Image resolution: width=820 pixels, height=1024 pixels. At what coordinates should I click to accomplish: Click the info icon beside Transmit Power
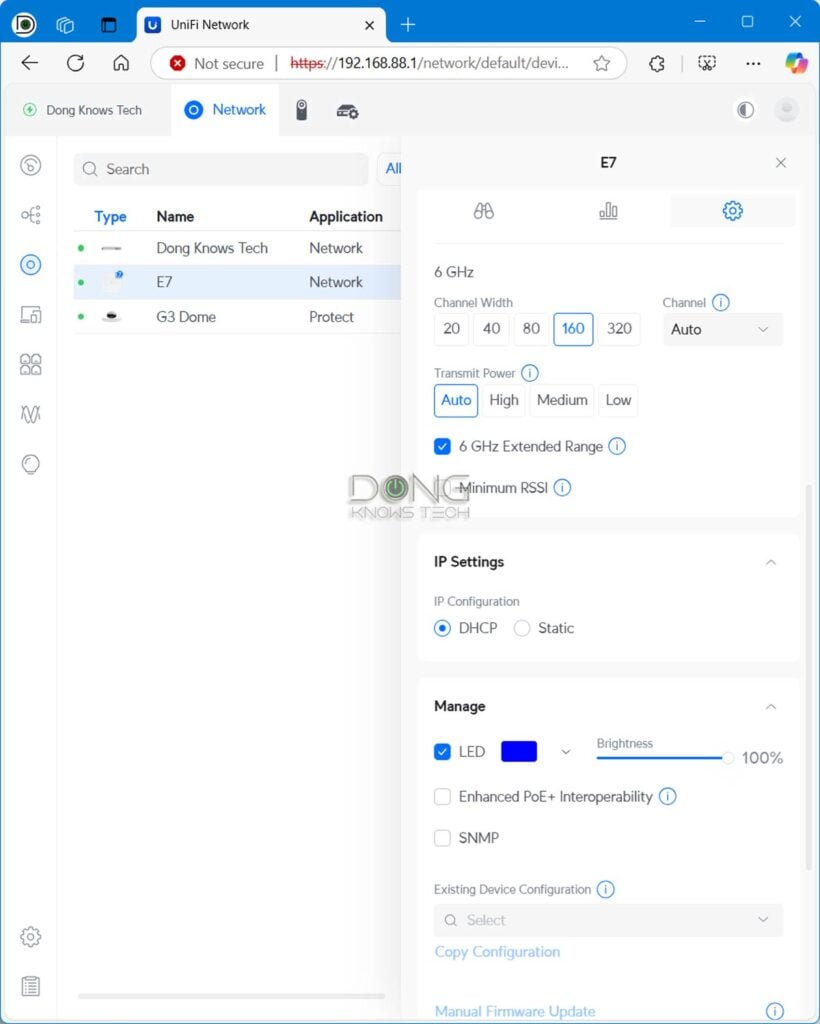tap(530, 373)
